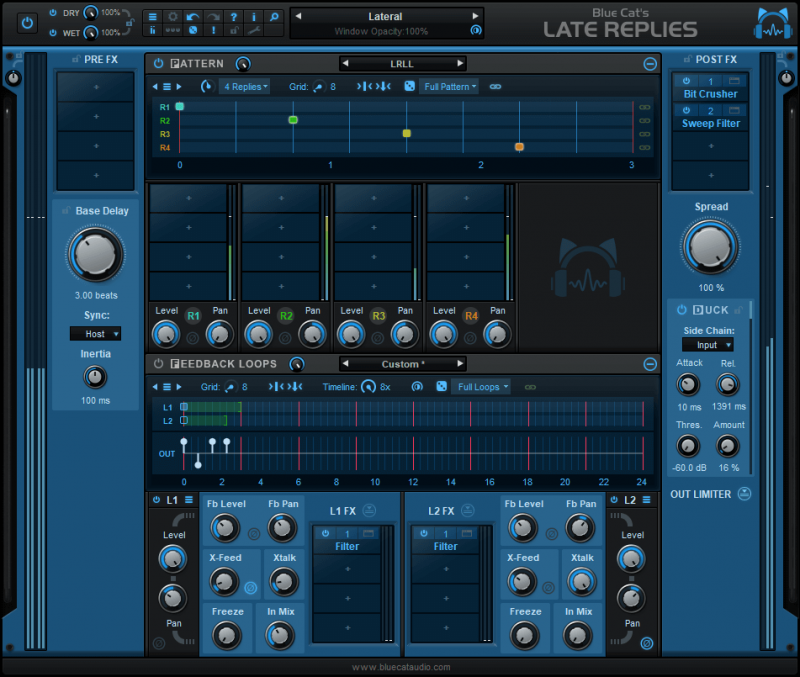
Task: Open the main menu list icon in toolbar
Action: point(151,16)
